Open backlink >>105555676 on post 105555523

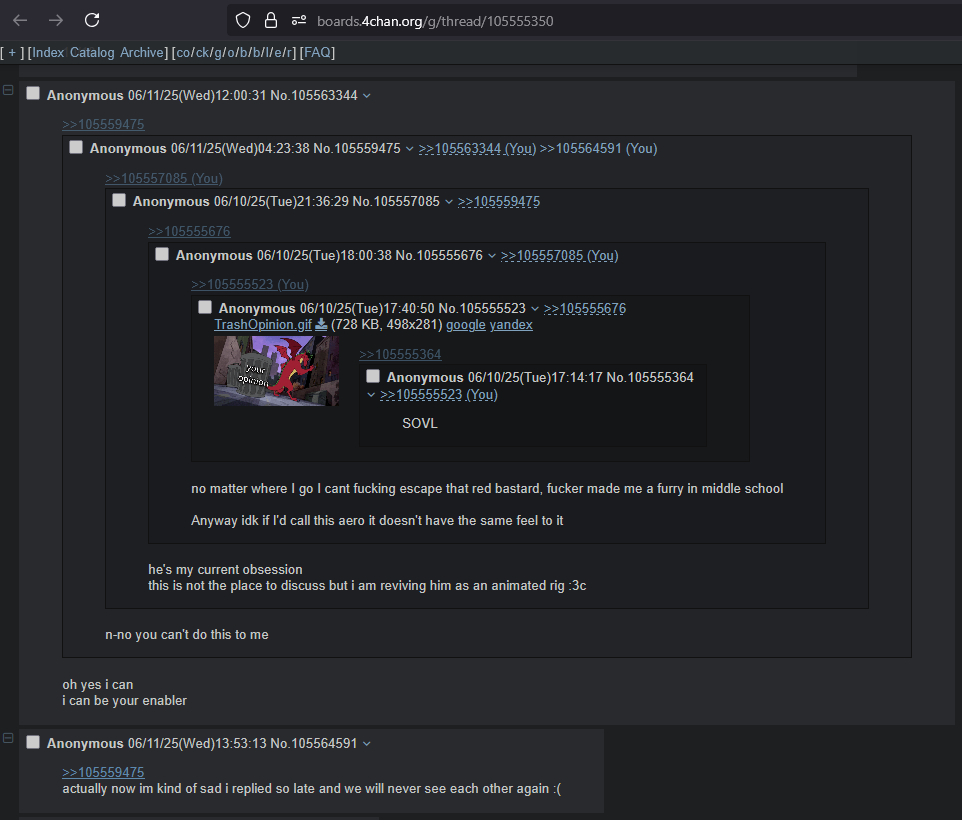coord(585,308)
